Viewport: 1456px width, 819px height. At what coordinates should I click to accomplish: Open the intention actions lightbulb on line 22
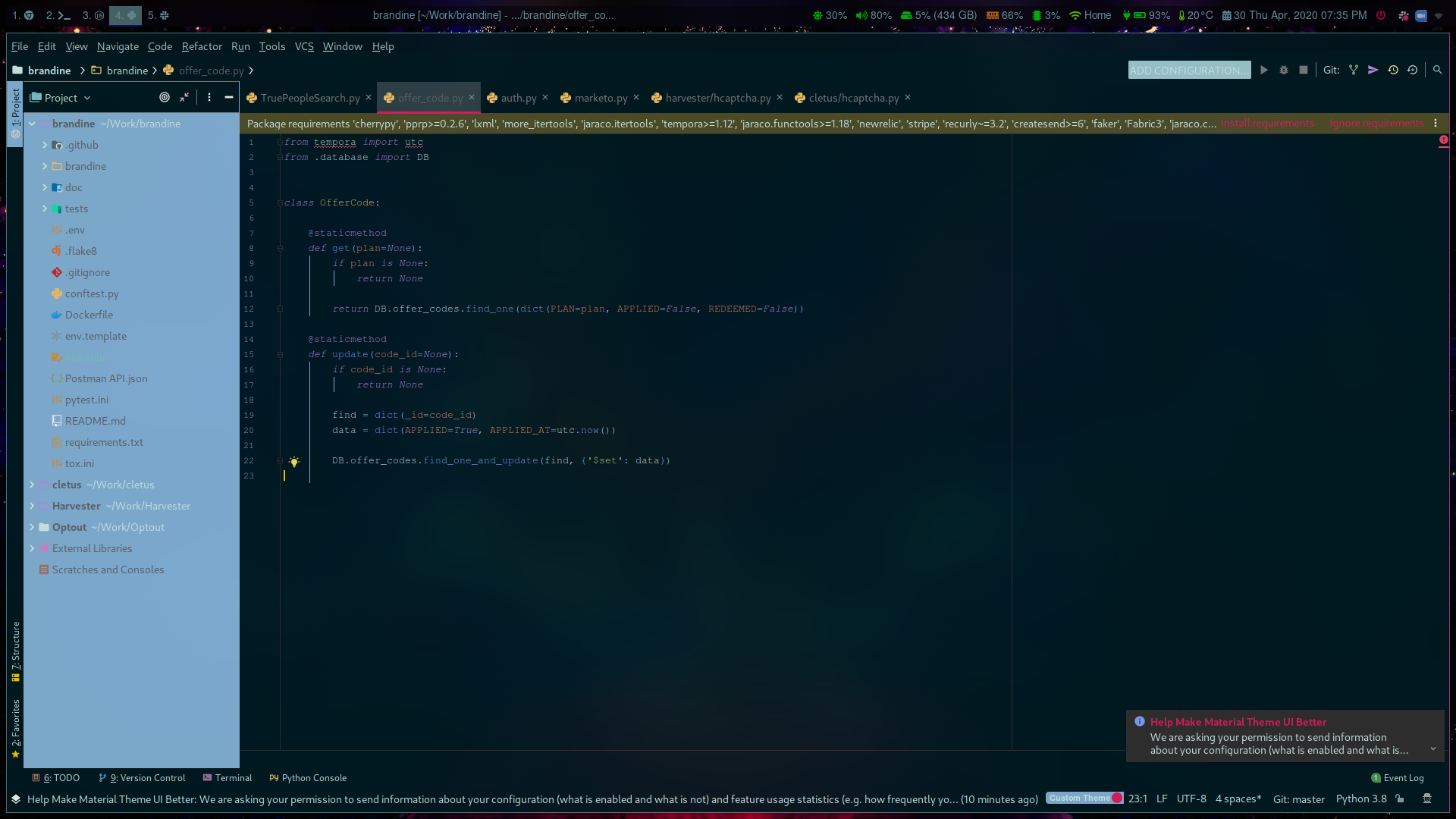click(295, 461)
